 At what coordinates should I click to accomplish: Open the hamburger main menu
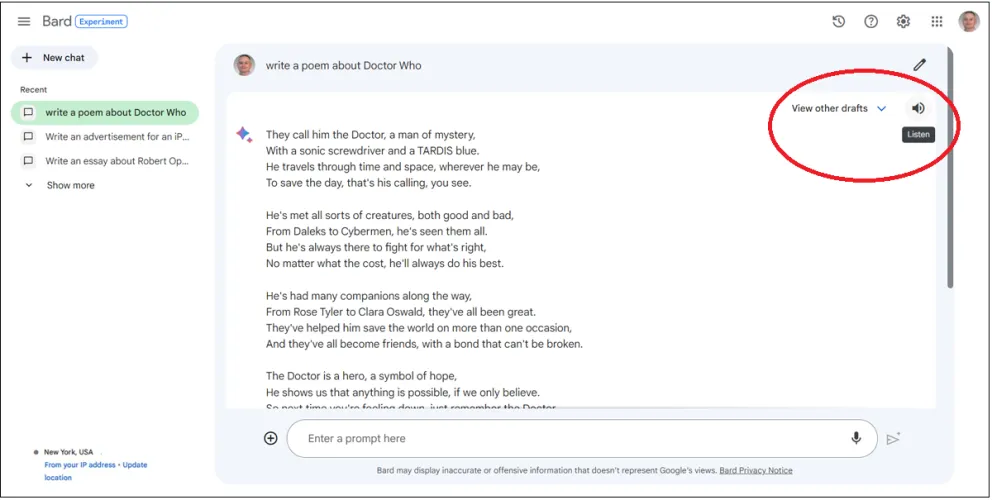point(24,22)
